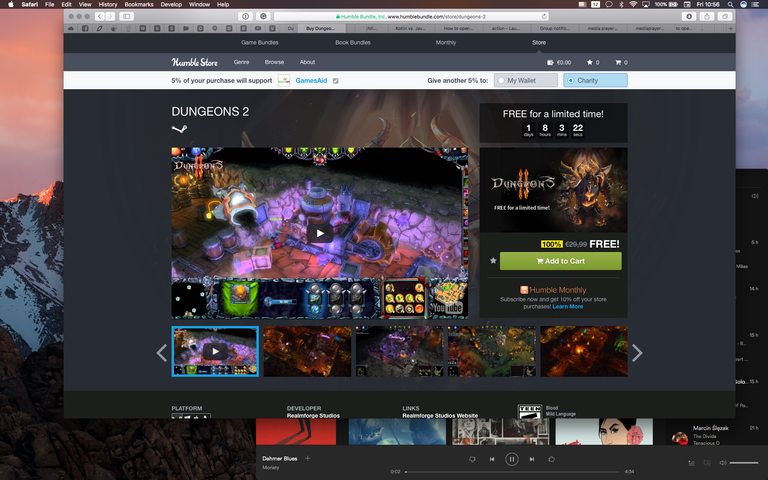
Task: Click Safari forward navigation button
Action: click(110, 16)
